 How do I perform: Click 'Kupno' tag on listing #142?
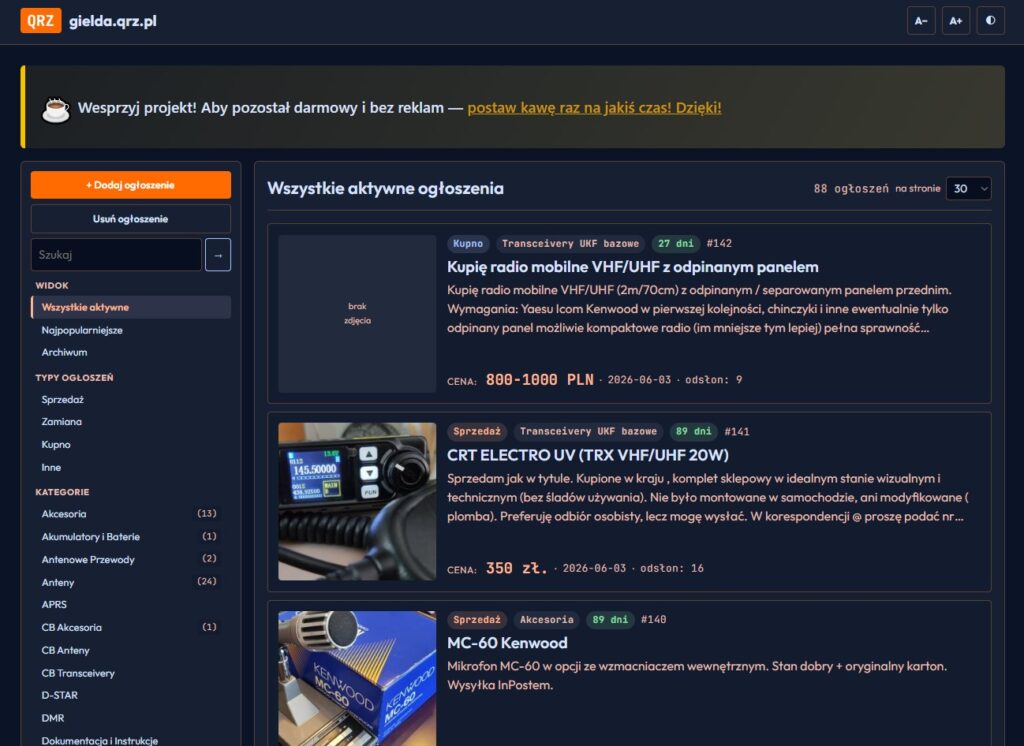(468, 244)
